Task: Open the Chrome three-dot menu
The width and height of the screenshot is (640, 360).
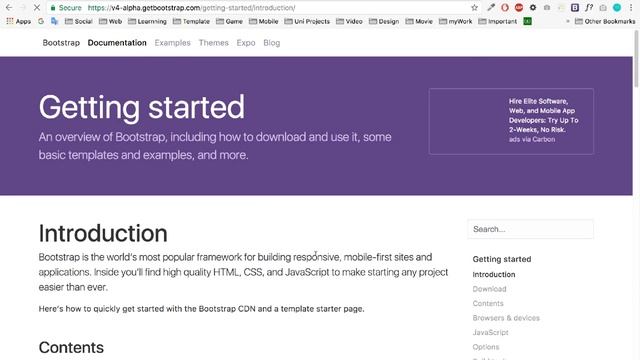Action: 631,7
